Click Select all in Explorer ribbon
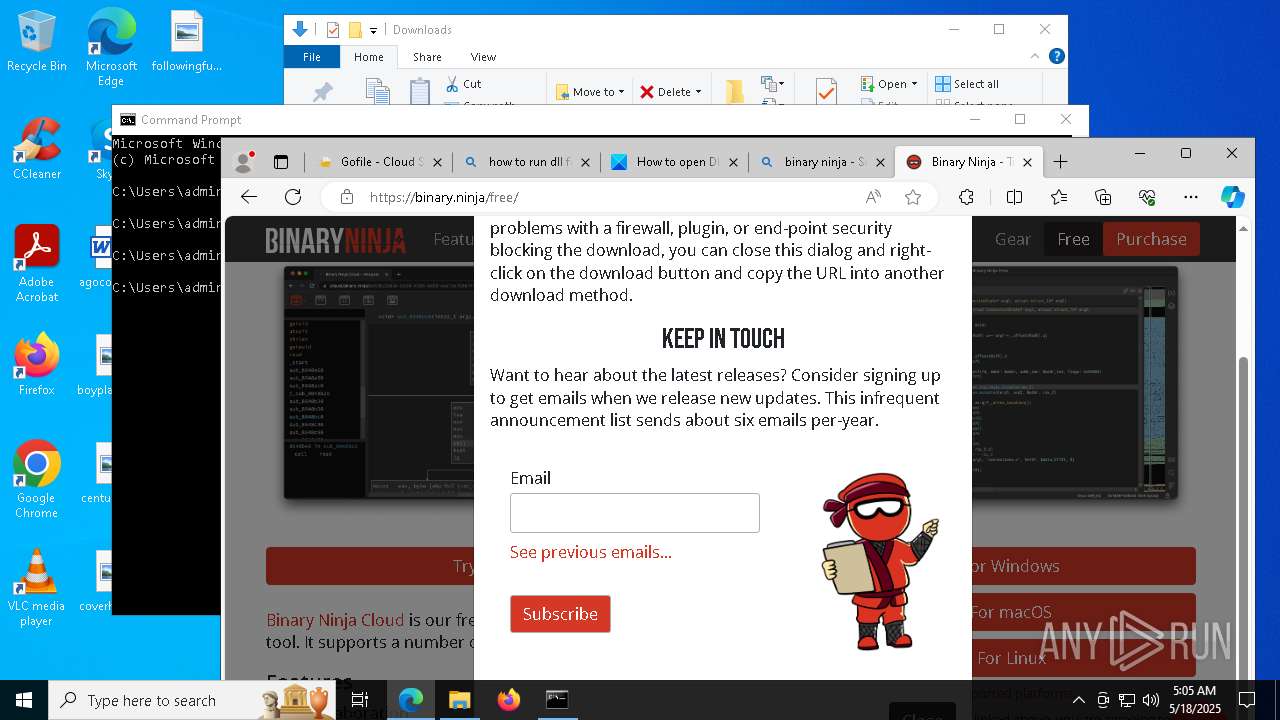The height and width of the screenshot is (720, 1280). [967, 84]
